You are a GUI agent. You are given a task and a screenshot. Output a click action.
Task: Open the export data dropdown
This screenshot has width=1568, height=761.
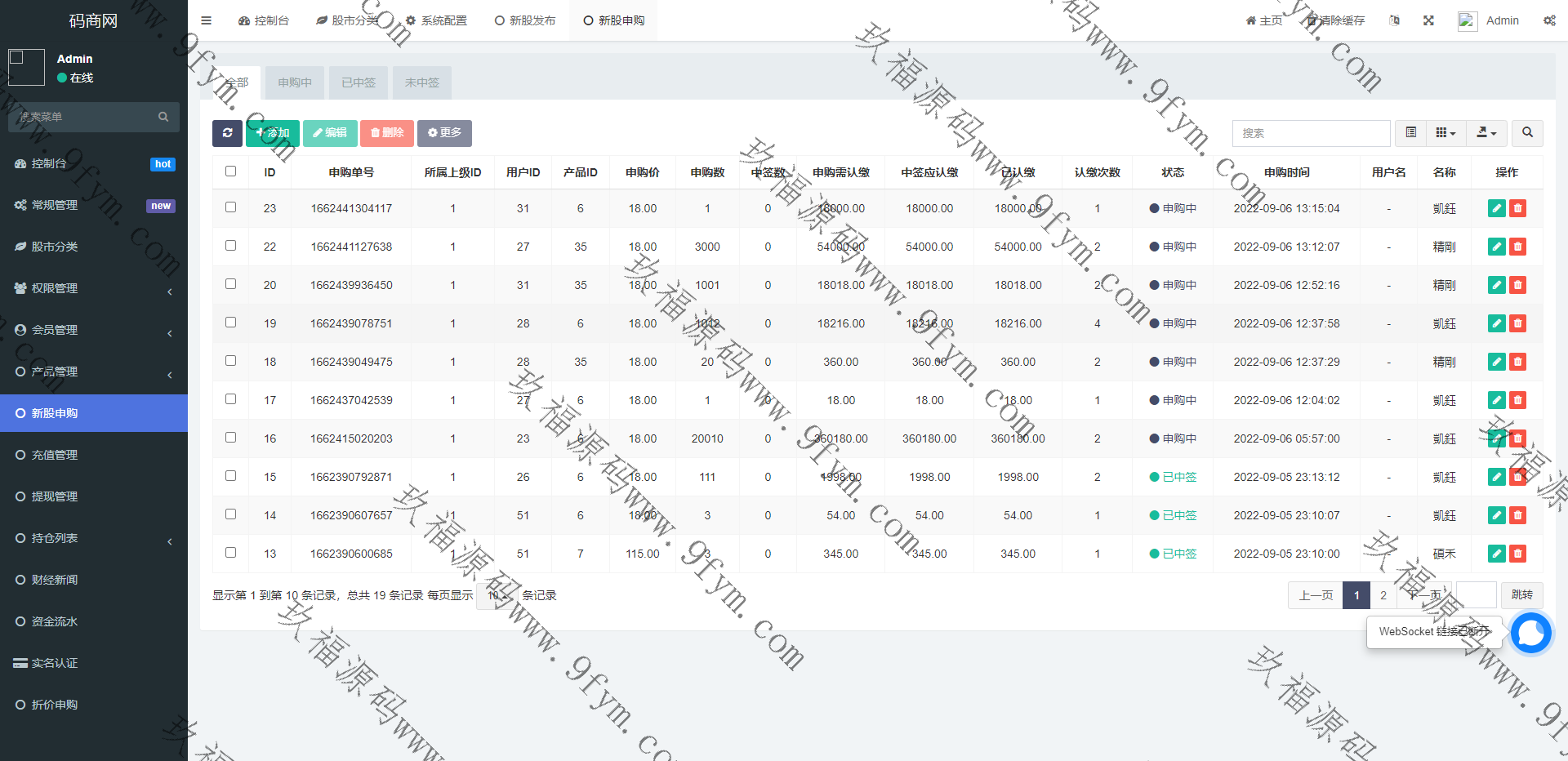(x=1486, y=133)
